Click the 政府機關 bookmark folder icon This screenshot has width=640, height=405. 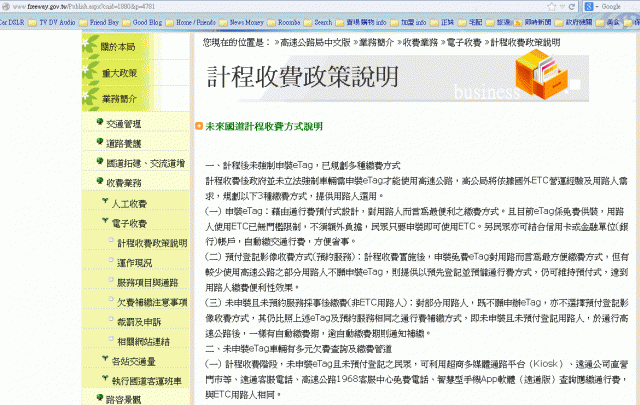click(559, 22)
